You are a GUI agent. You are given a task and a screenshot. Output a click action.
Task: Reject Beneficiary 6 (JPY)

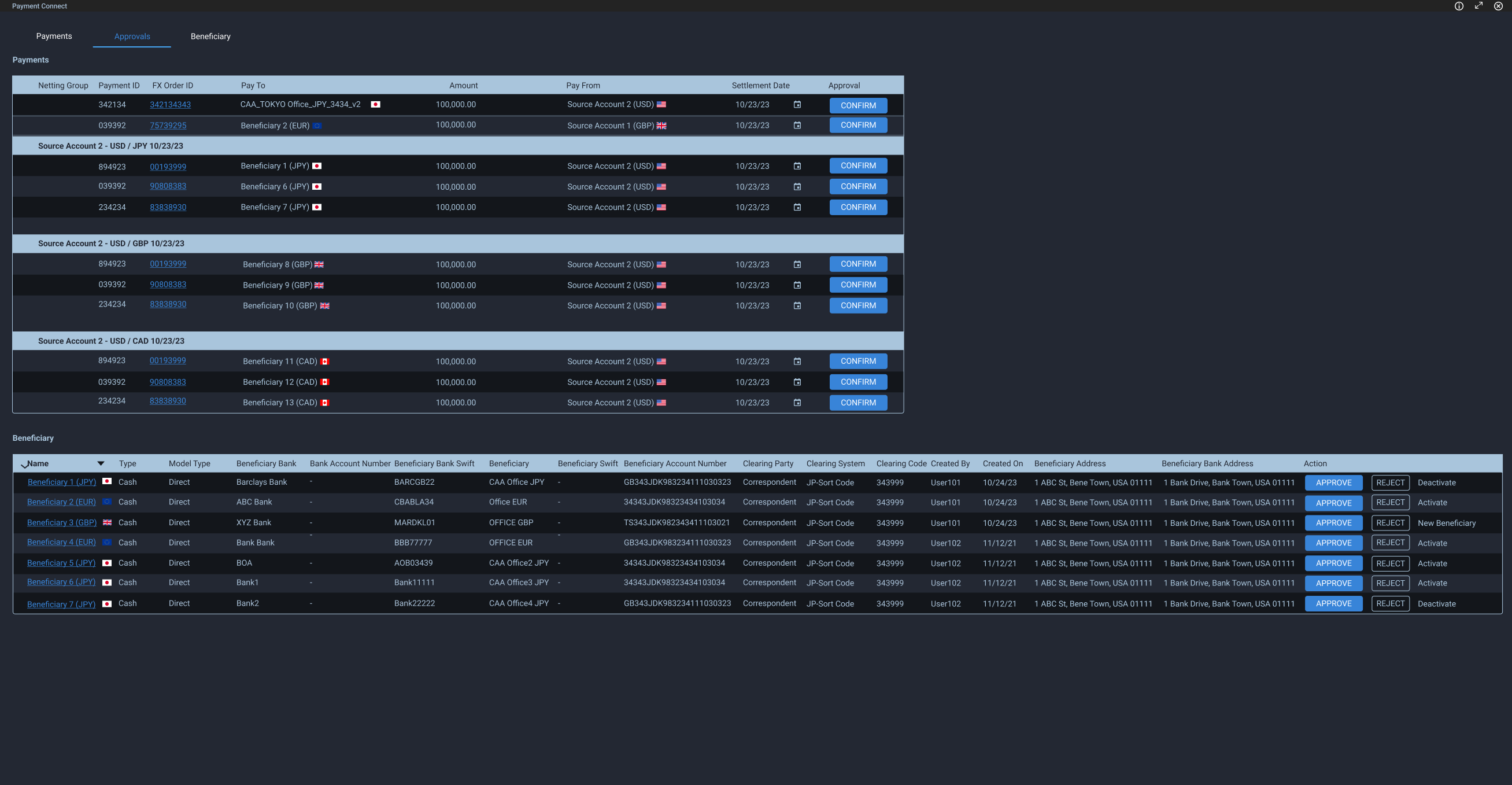tap(1390, 583)
